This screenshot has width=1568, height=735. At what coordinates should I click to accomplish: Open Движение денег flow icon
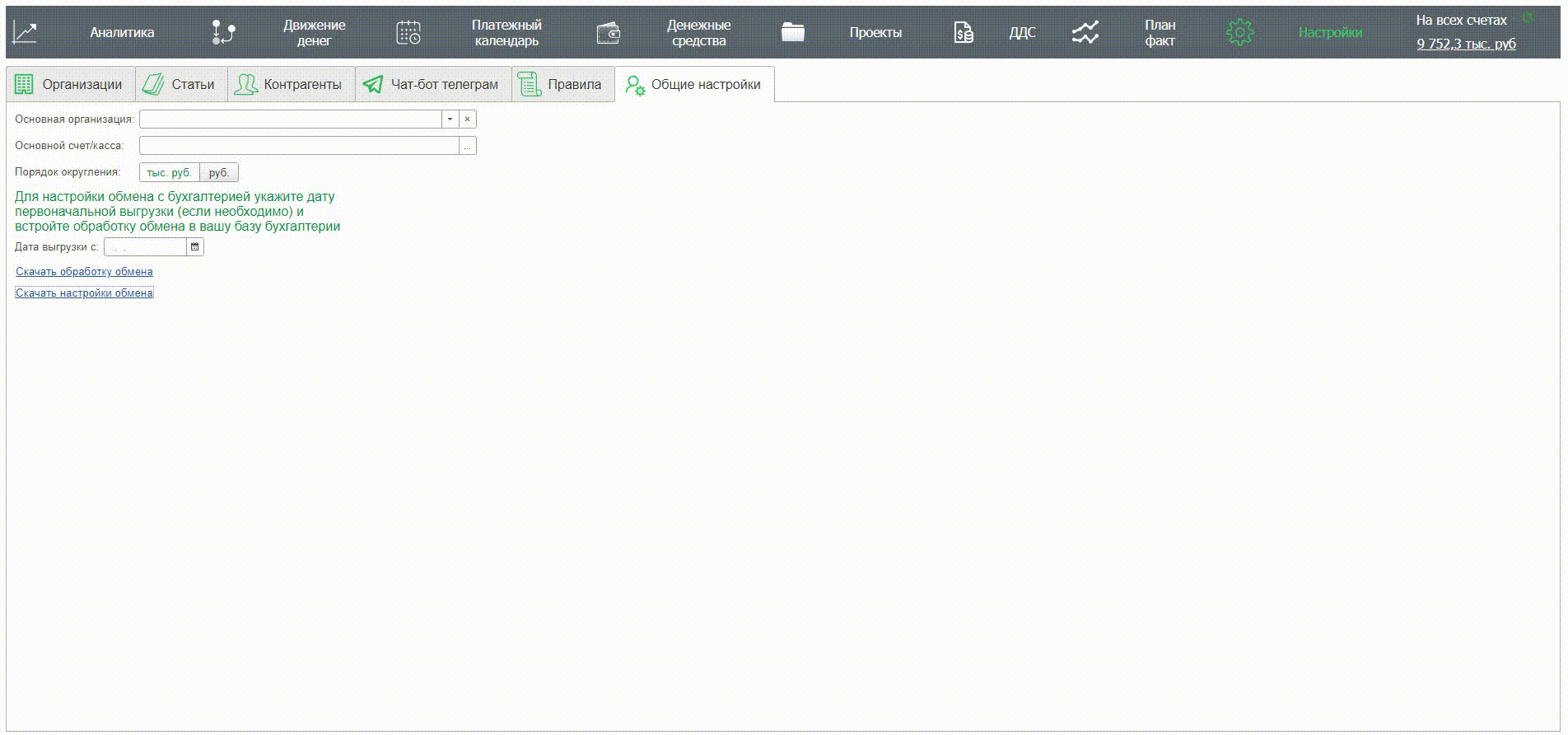pyautogui.click(x=223, y=33)
